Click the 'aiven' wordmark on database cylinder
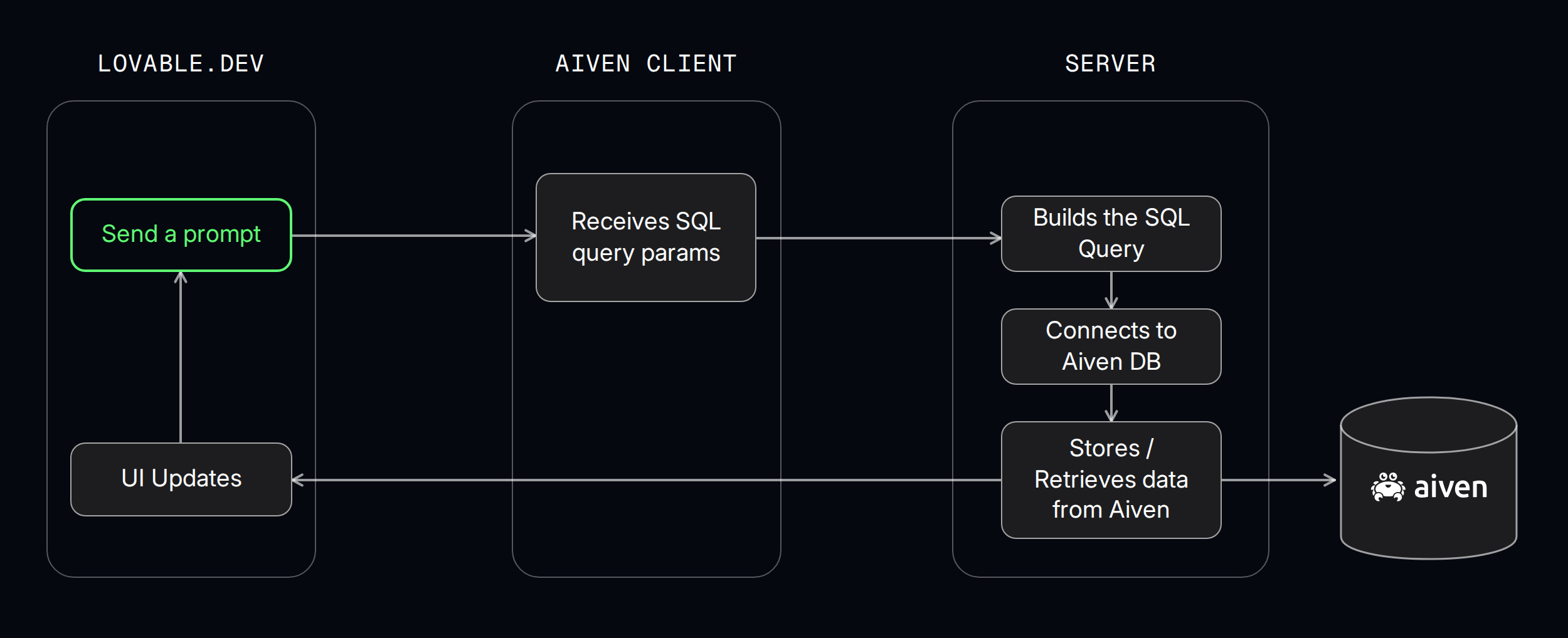Image resolution: width=1568 pixels, height=638 pixels. click(1451, 487)
